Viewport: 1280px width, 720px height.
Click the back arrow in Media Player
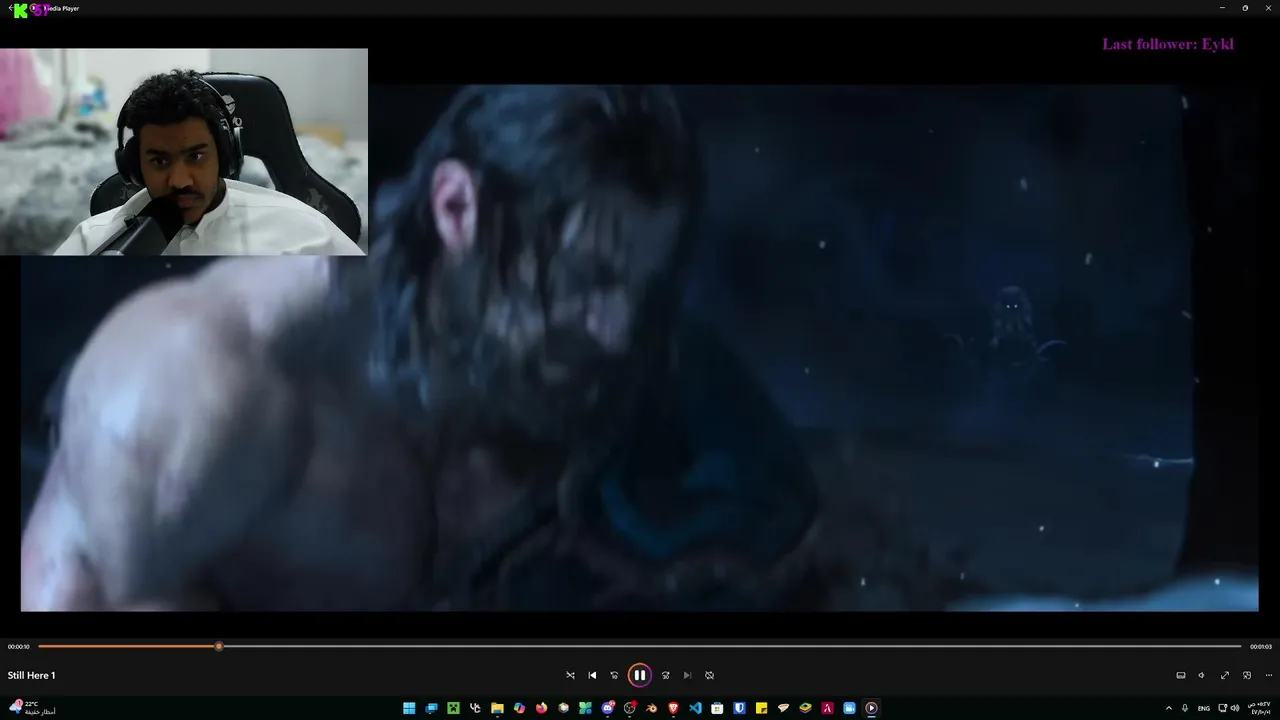[10, 8]
